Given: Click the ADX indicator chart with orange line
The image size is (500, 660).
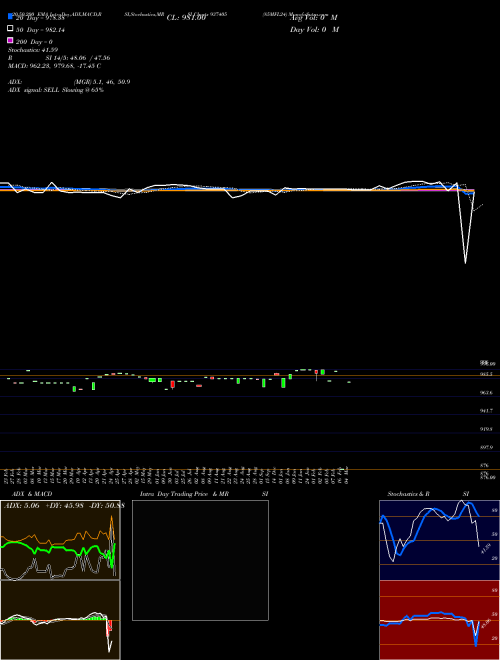Looking at the screenshot, I should (x=60, y=540).
